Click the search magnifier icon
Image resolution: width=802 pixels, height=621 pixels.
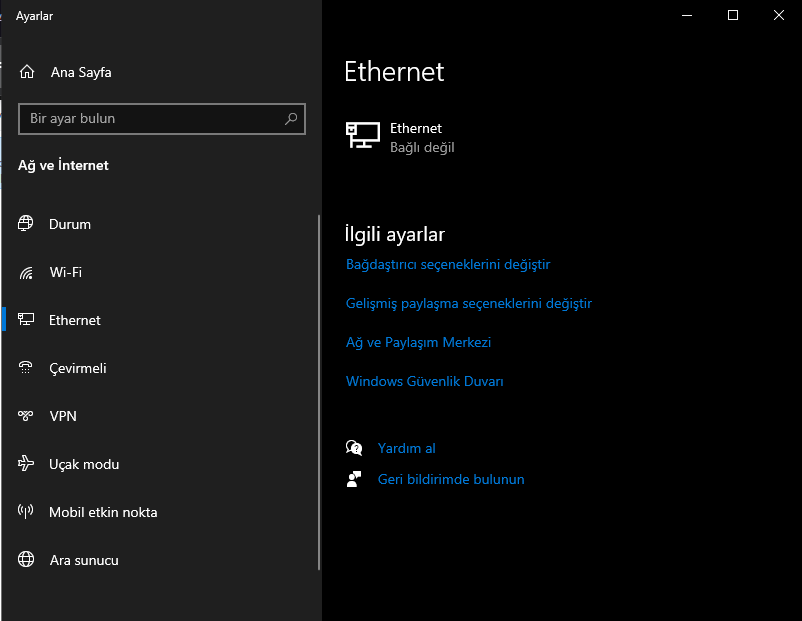(x=291, y=118)
